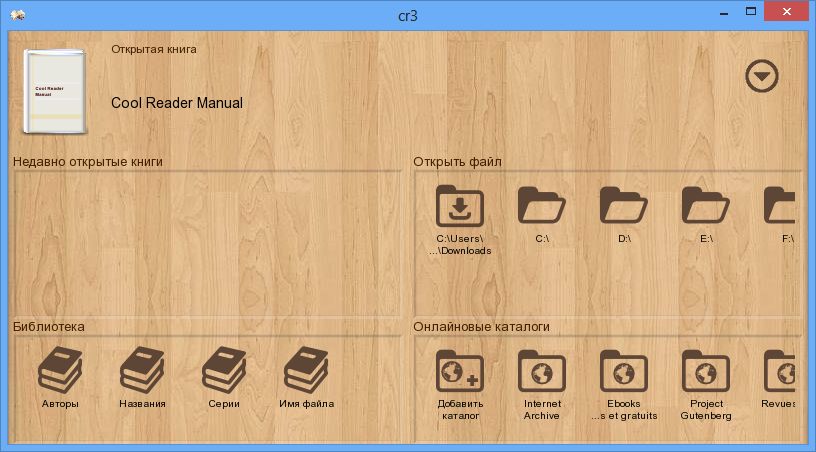Open the partially visible Revues catalog
Viewport: 816px width, 452px height.
[780, 371]
